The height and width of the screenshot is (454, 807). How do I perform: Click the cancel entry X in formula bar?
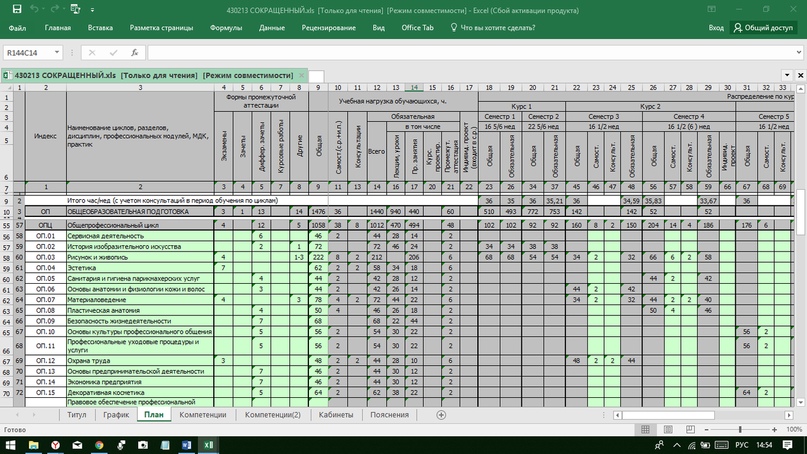[92, 53]
